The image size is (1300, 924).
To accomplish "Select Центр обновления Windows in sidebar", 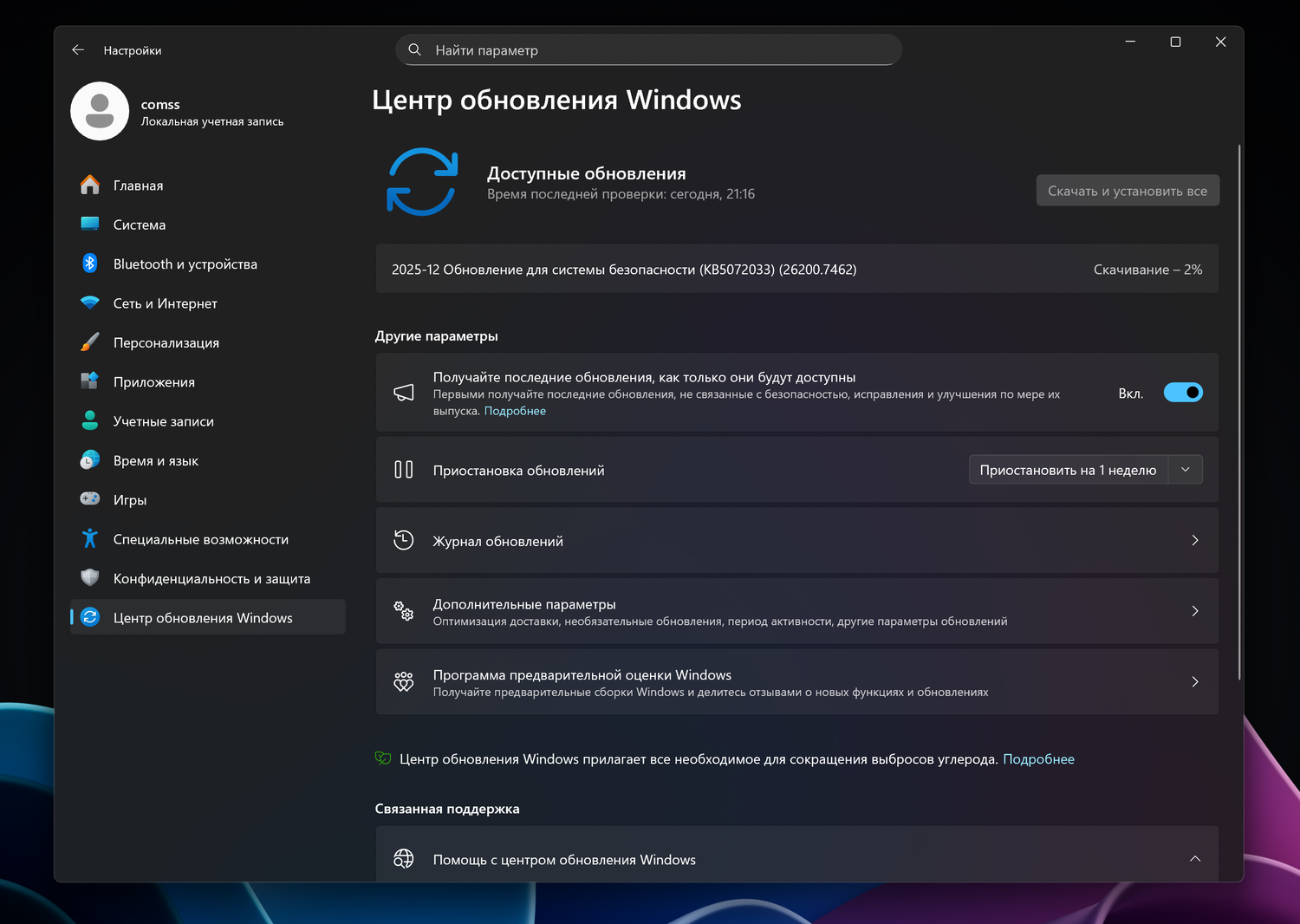I will (x=208, y=617).
